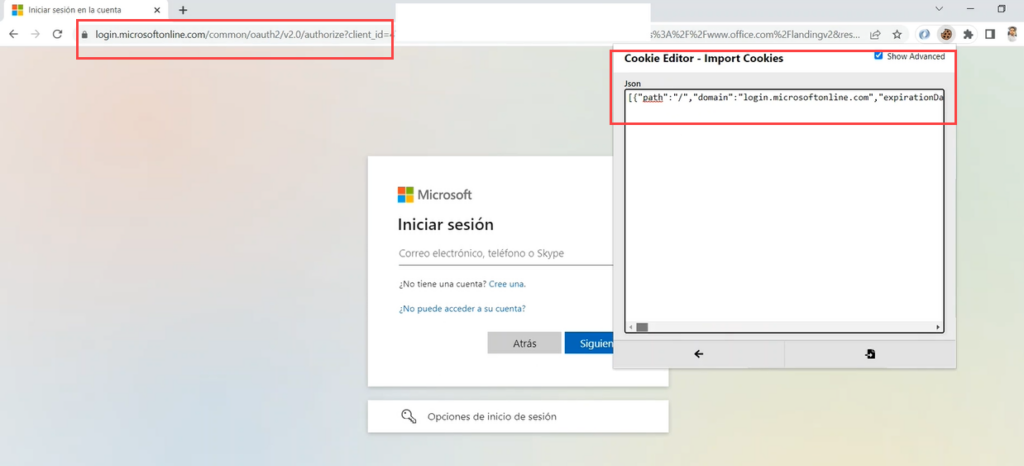The width and height of the screenshot is (1024, 466).
Task: Toggle the browser side panel icon
Action: click(990, 35)
